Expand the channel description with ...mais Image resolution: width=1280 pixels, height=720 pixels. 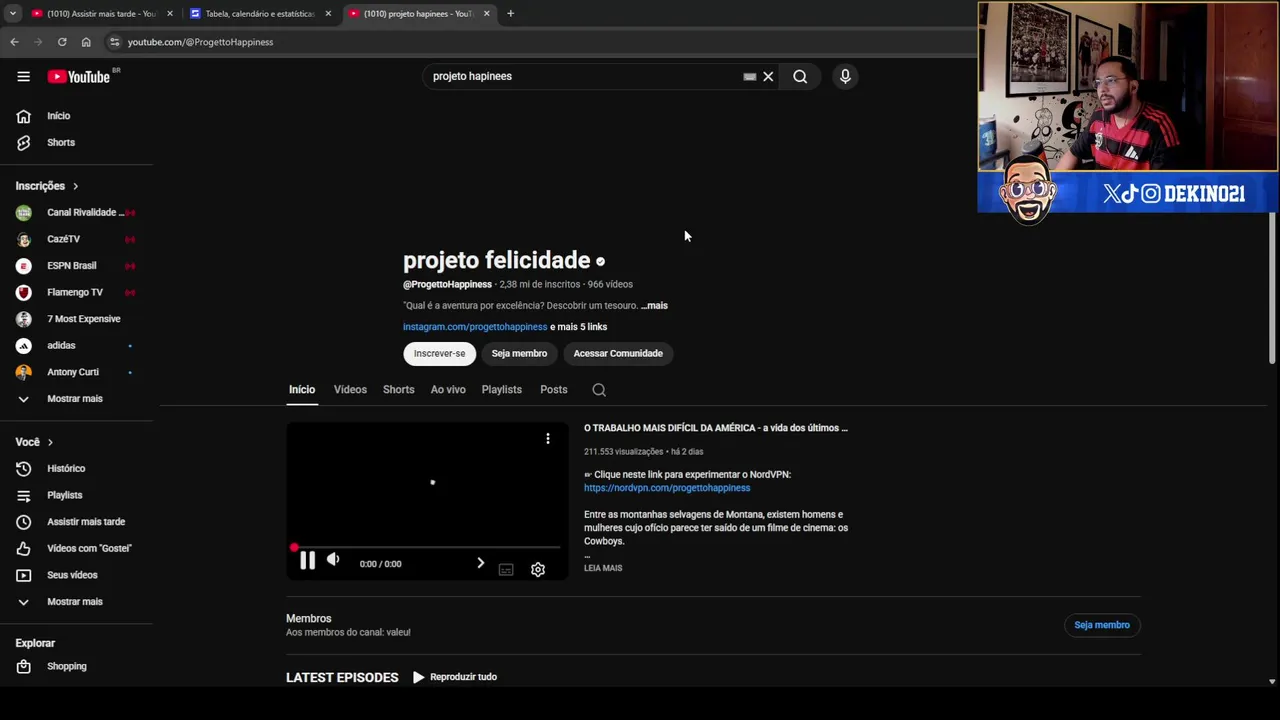click(655, 306)
